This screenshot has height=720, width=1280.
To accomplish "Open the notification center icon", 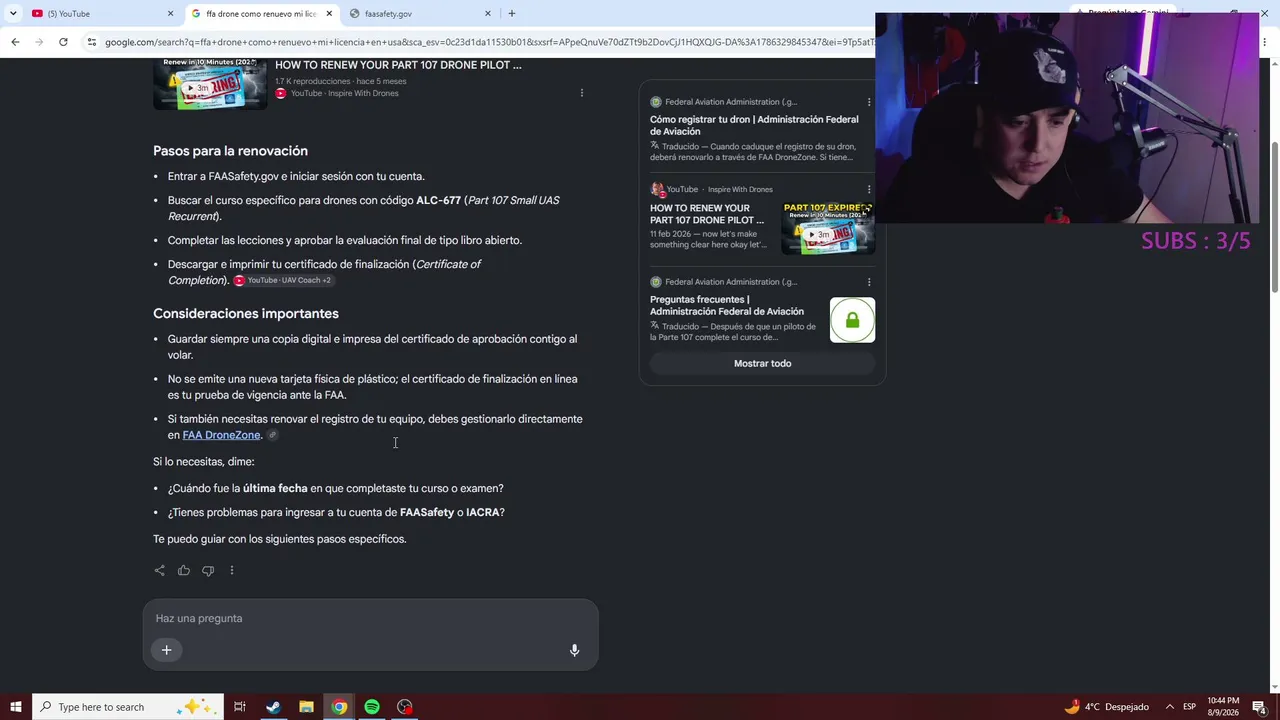I will (x=1259, y=707).
